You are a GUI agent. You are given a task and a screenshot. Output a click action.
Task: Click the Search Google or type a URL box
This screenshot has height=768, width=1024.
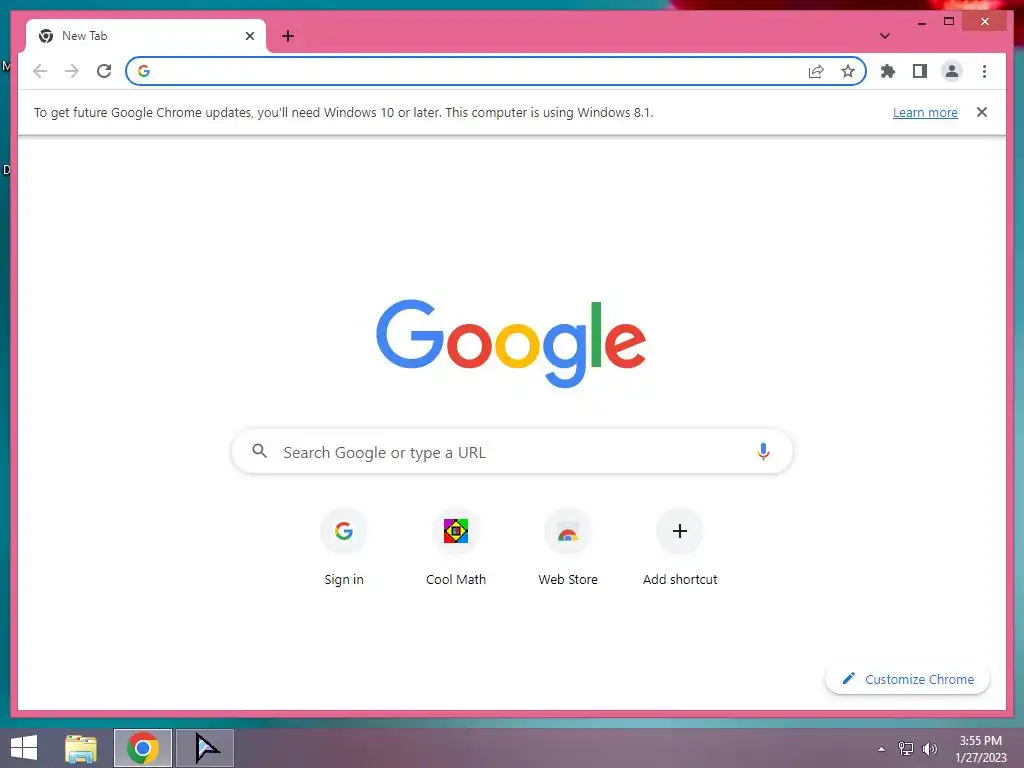point(512,452)
